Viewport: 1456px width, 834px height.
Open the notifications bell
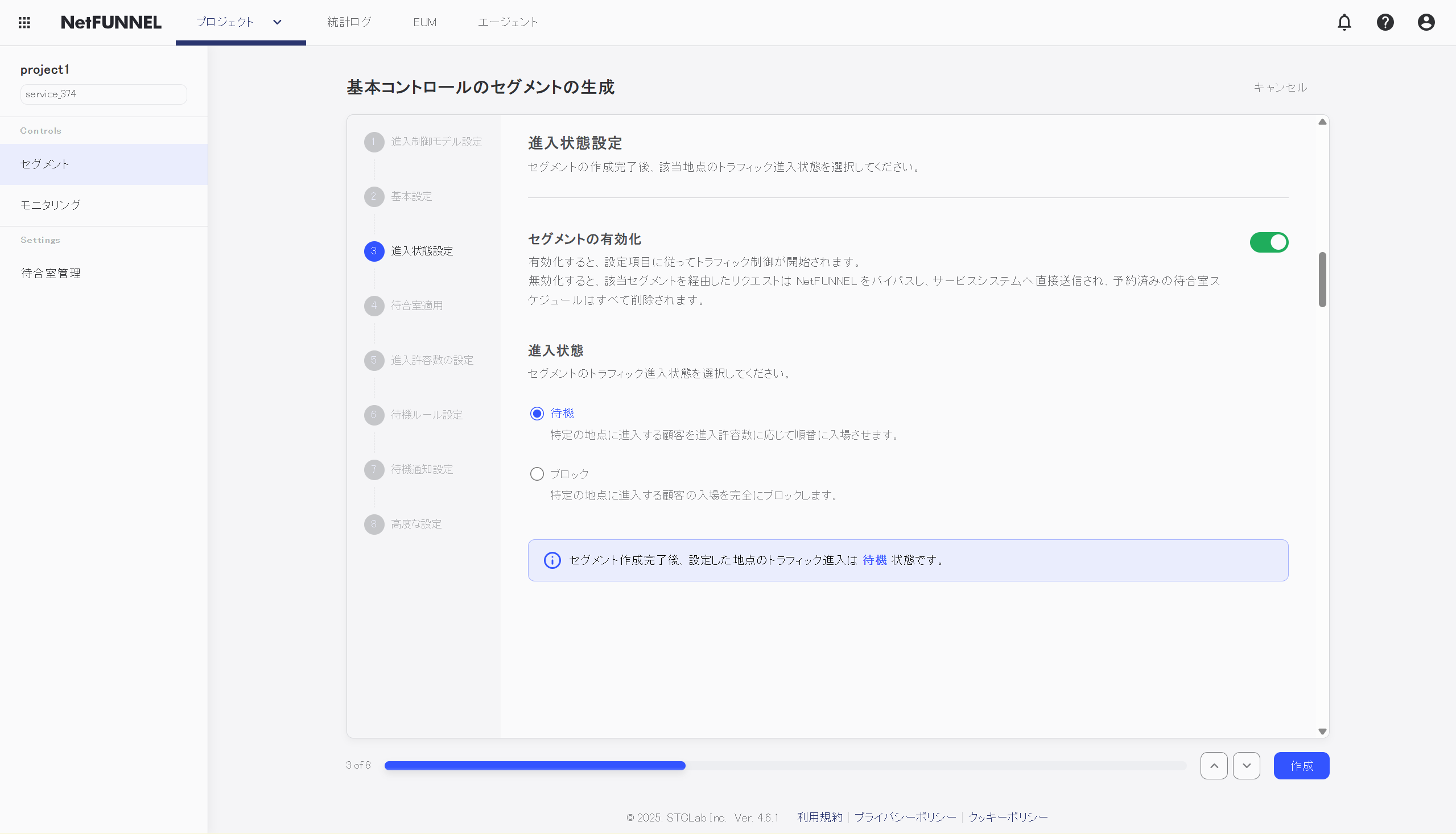click(x=1344, y=22)
